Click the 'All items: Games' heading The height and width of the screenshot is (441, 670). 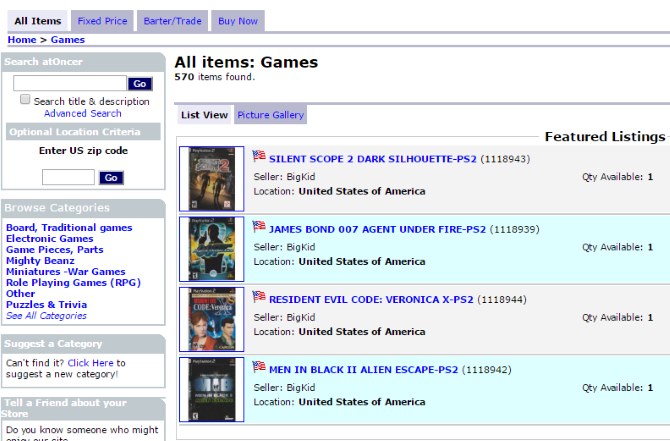pos(246,62)
